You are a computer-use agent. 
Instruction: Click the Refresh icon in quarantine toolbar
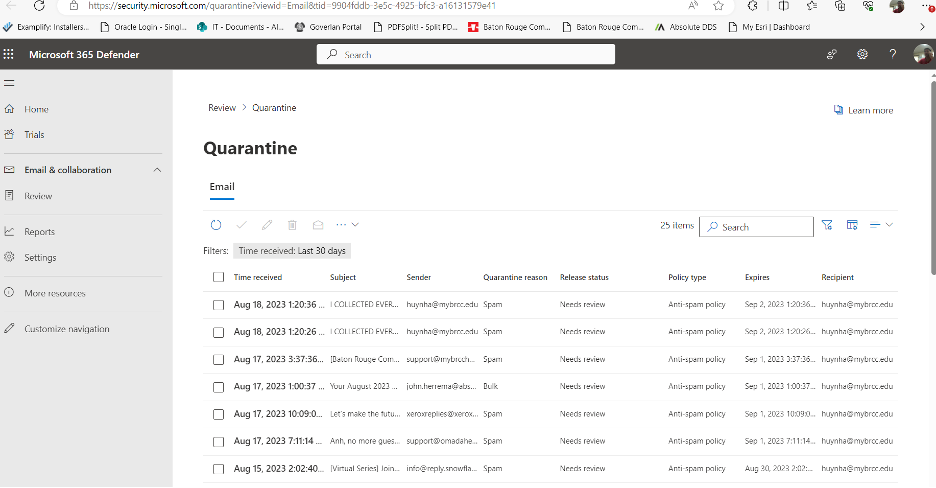tap(215, 226)
